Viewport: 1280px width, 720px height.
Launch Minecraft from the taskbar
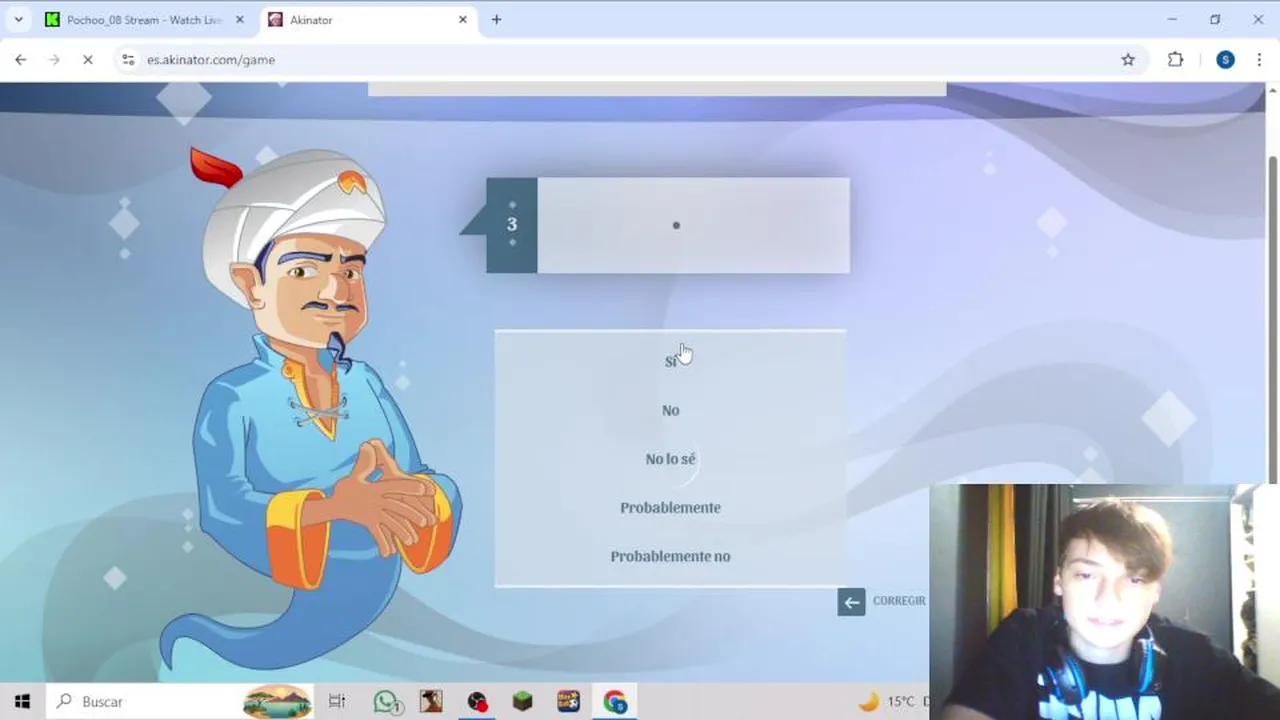(x=523, y=702)
